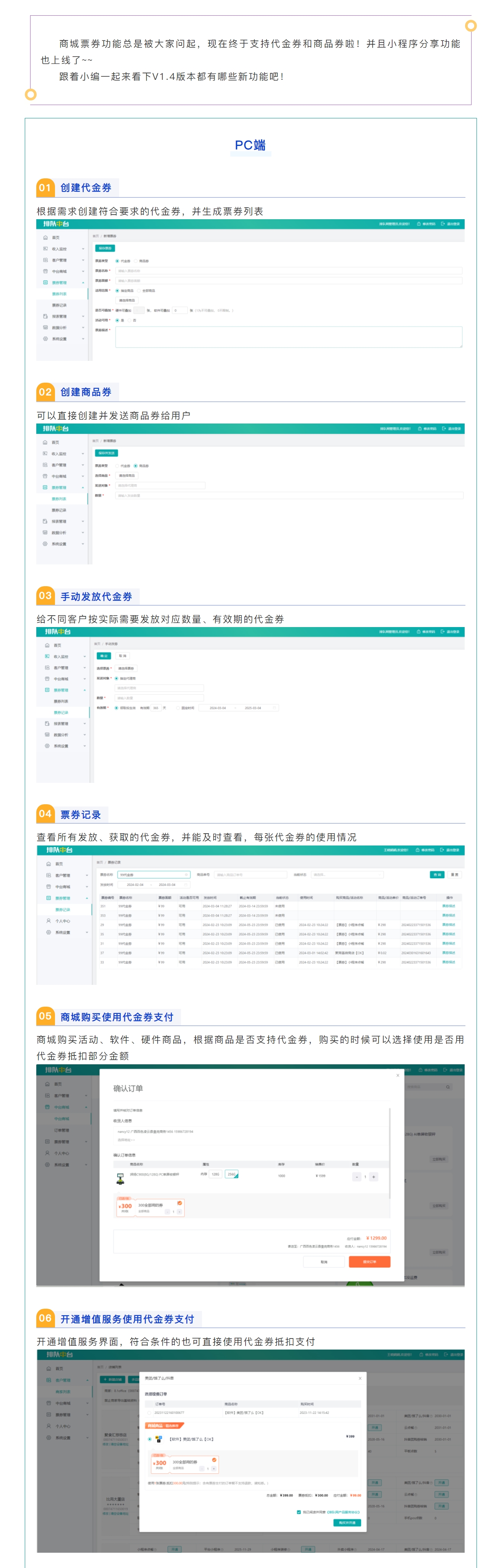Open 发放时间 date range in 票券记录 filters
Screen dimensions: 491x1568
click(154, 884)
